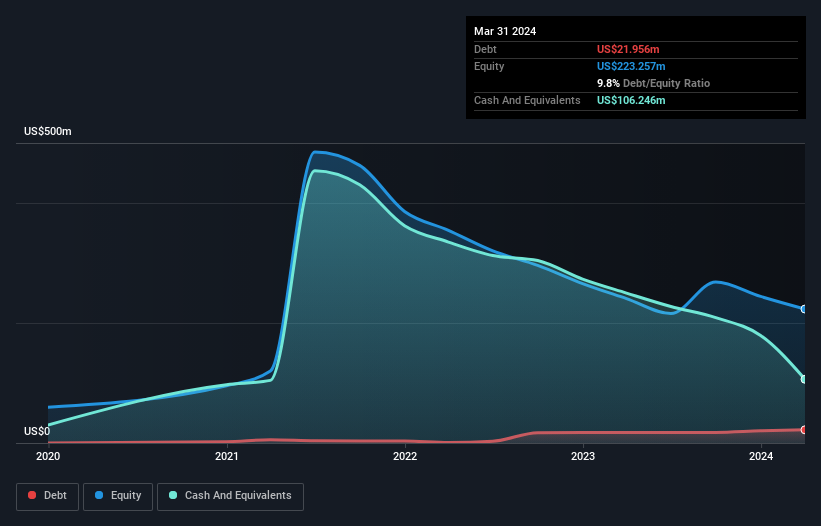The width and height of the screenshot is (821, 526).
Task: Click the 2022 x-axis label
Action: coord(405,456)
